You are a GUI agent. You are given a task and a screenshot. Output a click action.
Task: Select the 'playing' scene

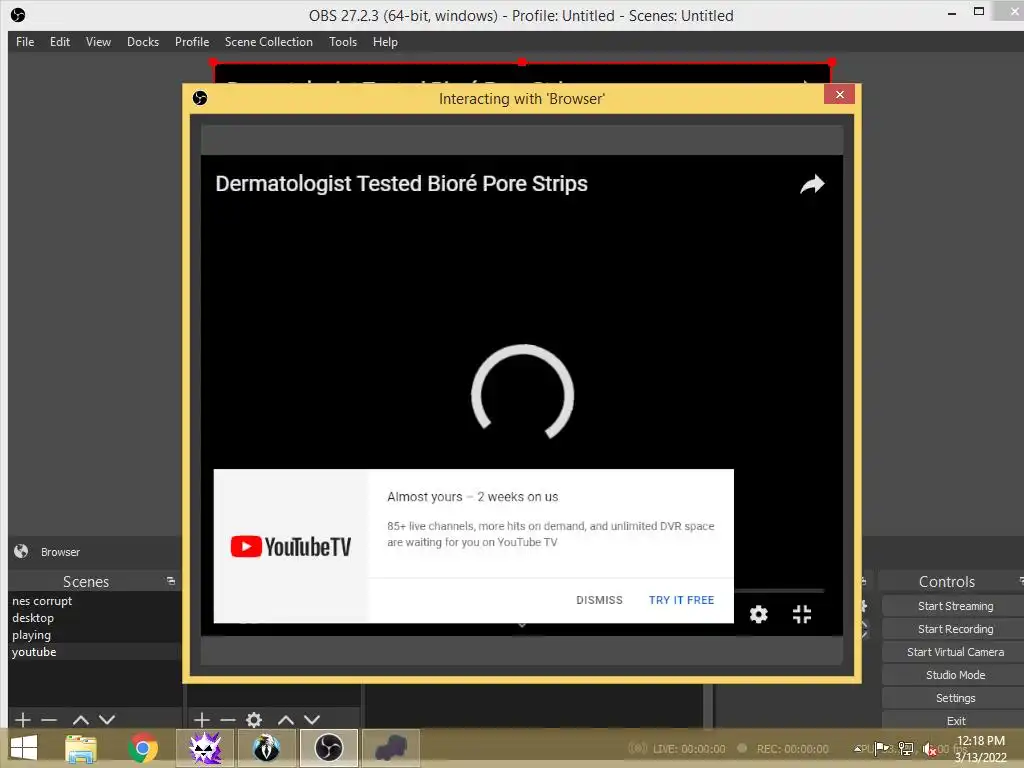point(95,635)
